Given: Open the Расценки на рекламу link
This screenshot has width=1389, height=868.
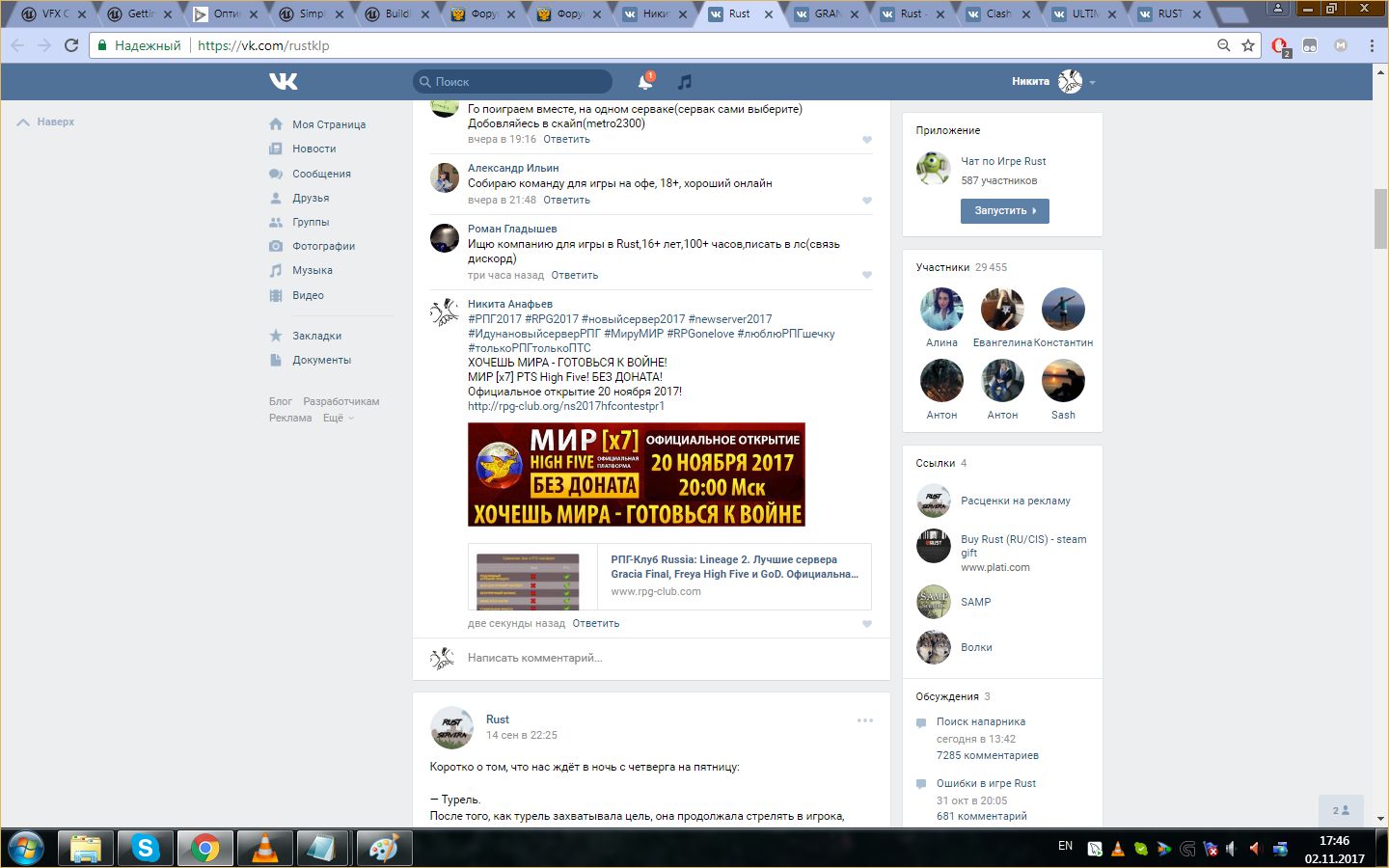Looking at the screenshot, I should pyautogui.click(x=1015, y=502).
